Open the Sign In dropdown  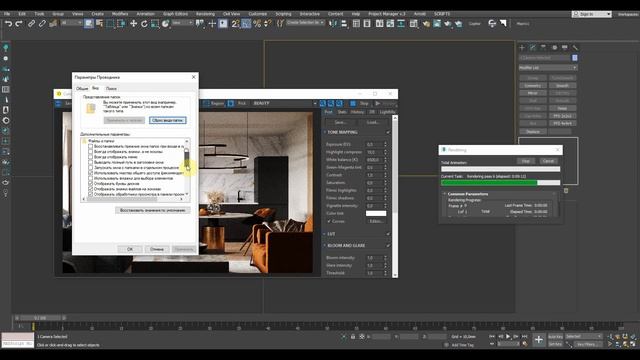[x=592, y=14]
